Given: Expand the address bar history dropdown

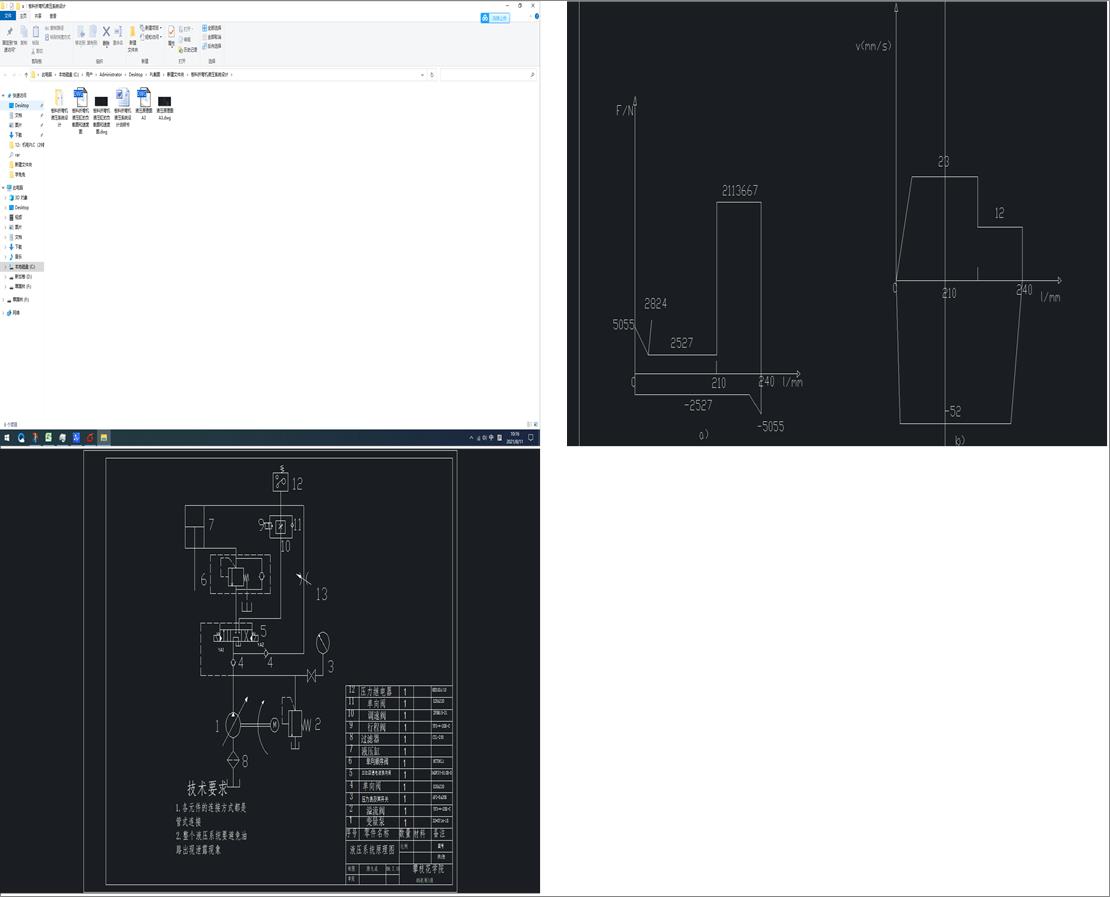Looking at the screenshot, I should coord(422,75).
